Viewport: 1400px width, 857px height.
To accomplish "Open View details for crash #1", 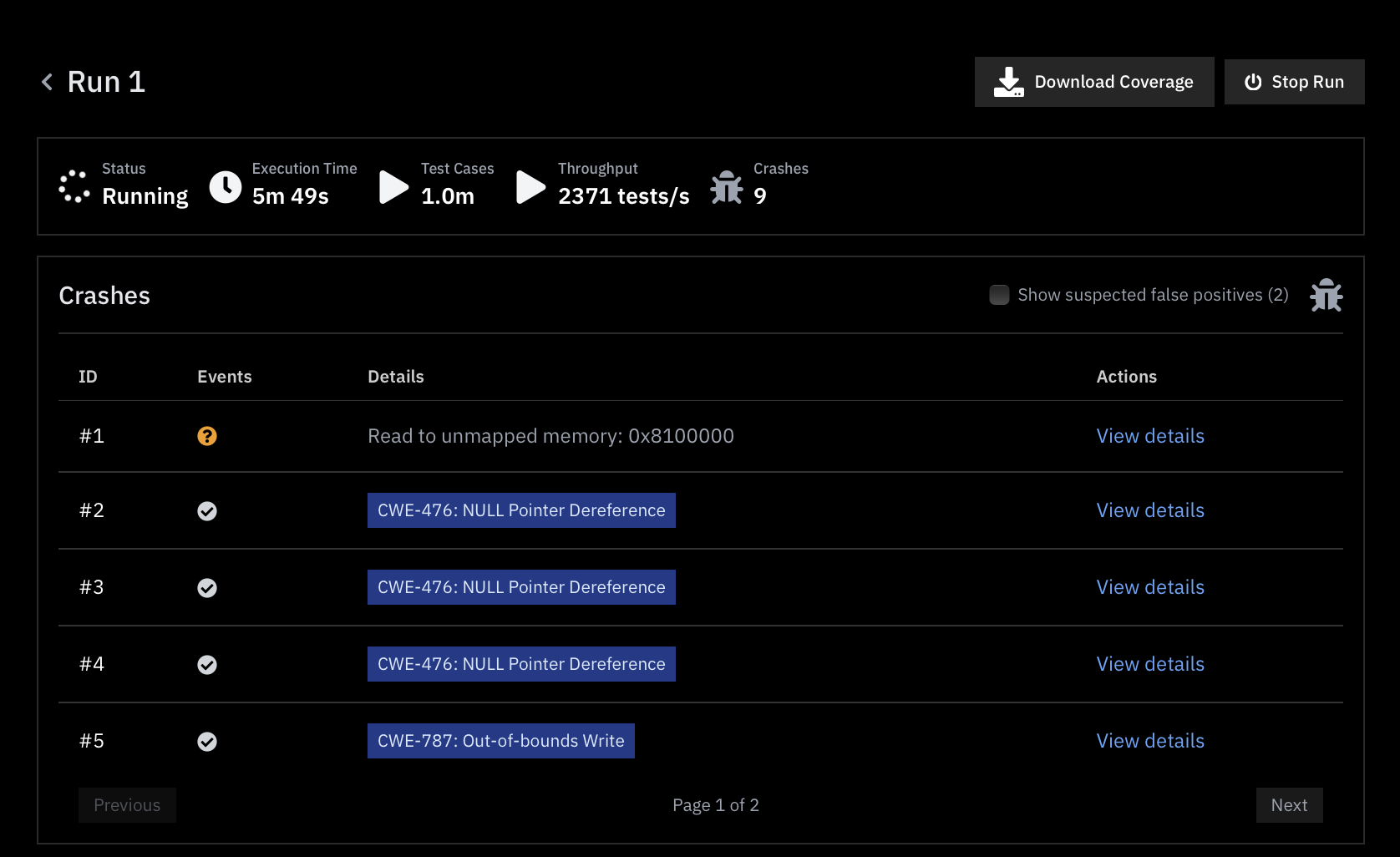I will point(1150,436).
